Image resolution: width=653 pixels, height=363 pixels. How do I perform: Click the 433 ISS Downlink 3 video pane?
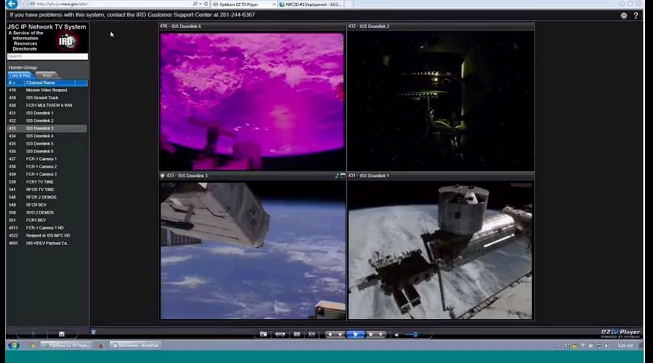(x=252, y=251)
